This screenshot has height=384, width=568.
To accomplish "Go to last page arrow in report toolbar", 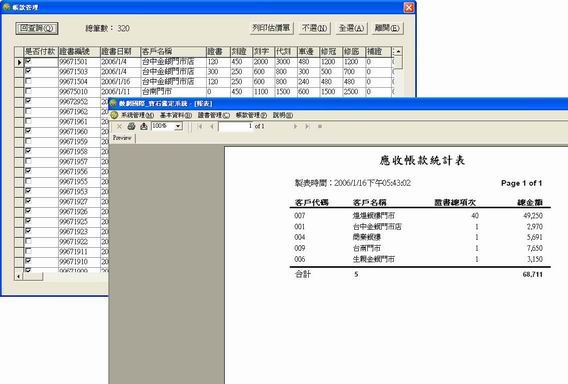I will [x=308, y=126].
